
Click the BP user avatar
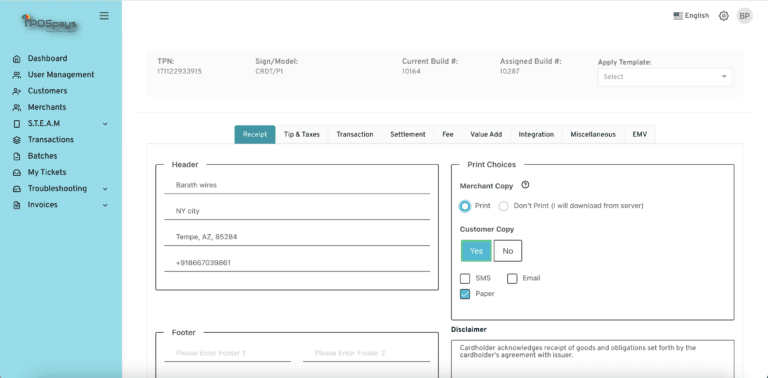click(x=744, y=16)
